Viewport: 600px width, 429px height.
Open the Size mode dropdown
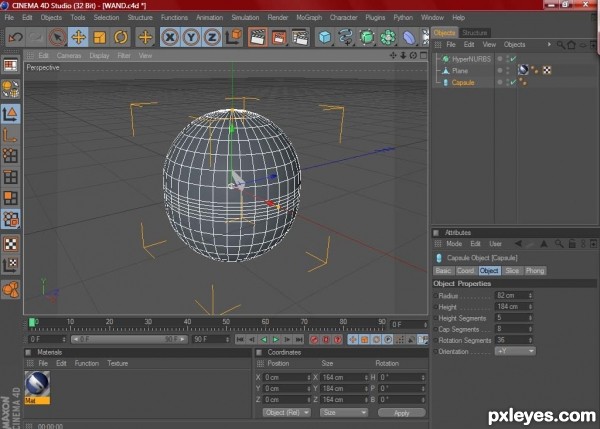pos(344,413)
